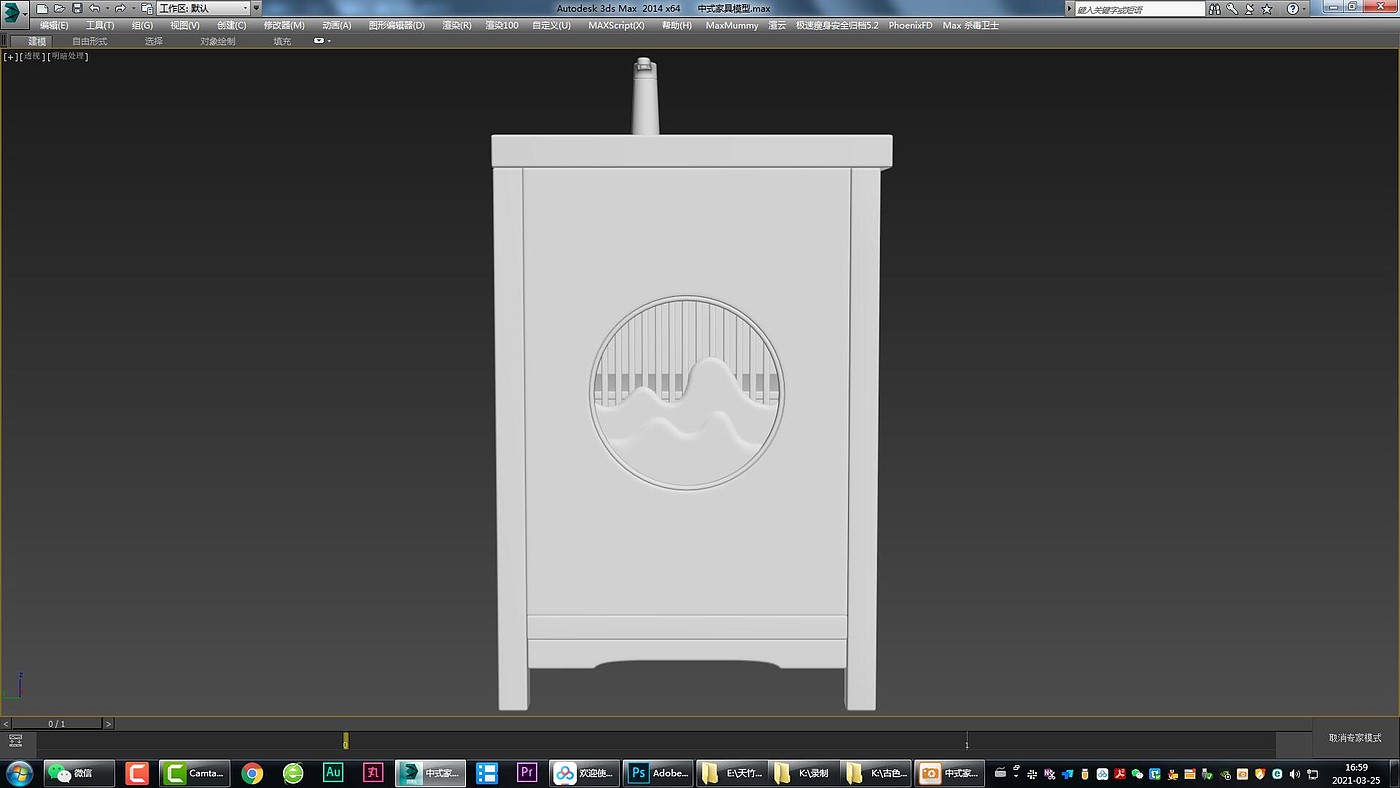The image size is (1400, 788).
Task: Open the help question mark icon
Action: tap(1292, 9)
